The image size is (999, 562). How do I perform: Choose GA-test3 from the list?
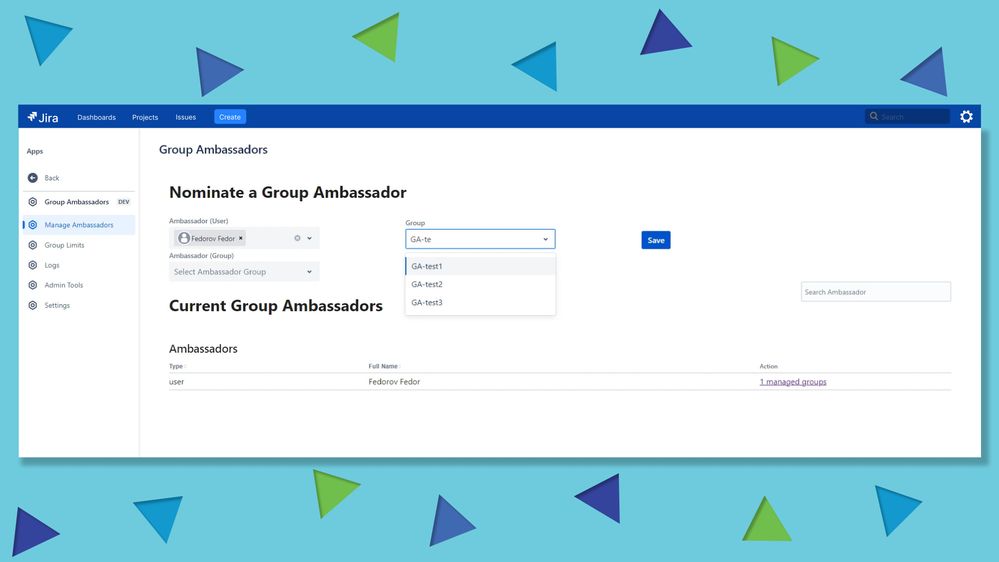[x=480, y=303]
